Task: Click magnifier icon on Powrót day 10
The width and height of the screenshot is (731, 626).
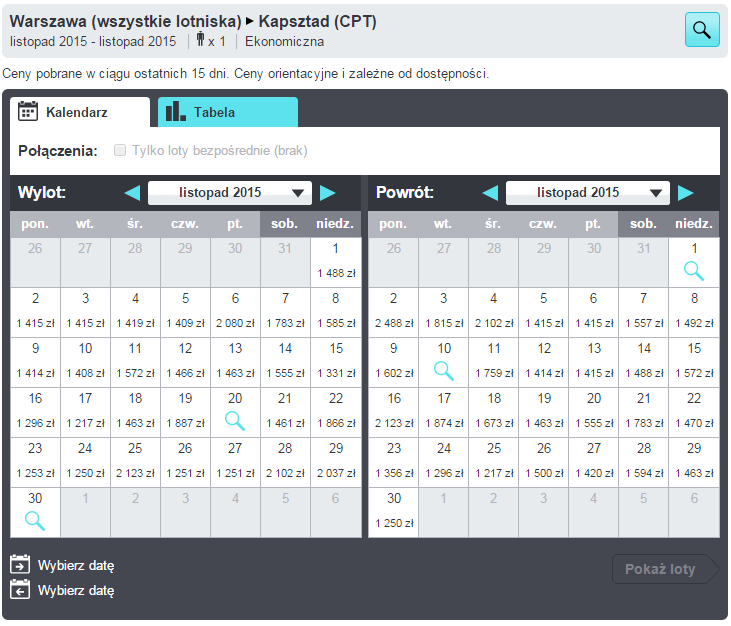Action: click(443, 371)
